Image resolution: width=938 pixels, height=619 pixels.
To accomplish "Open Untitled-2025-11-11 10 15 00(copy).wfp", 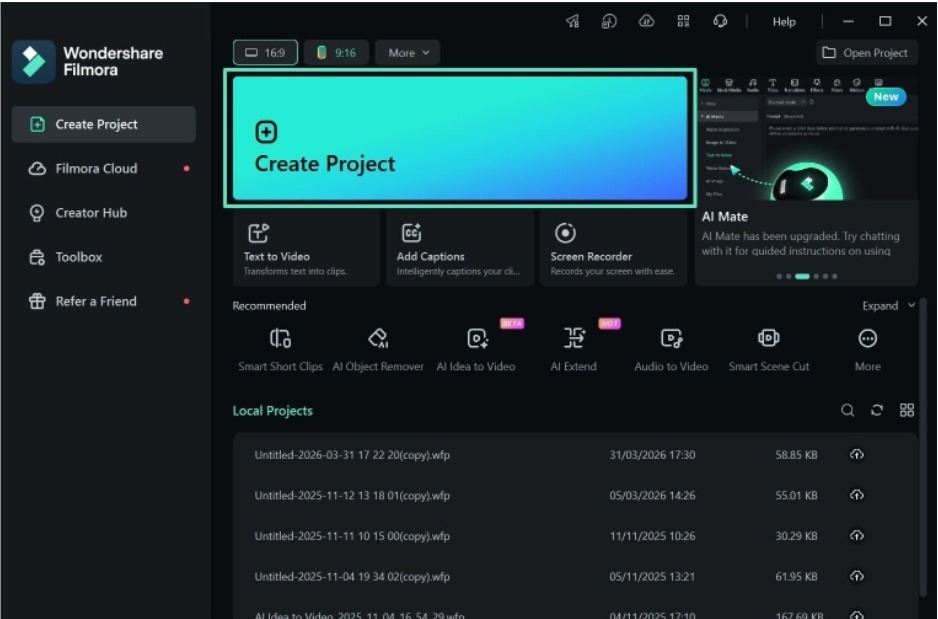I will 352,536.
